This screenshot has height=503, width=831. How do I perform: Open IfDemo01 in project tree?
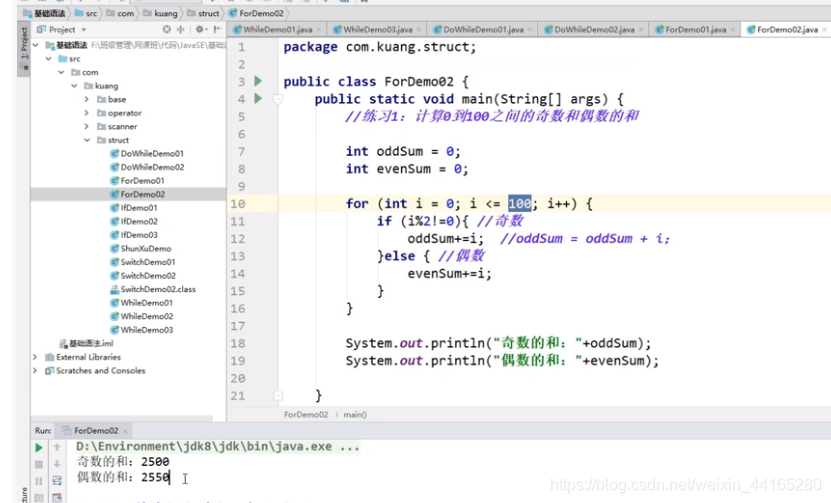coord(134,208)
